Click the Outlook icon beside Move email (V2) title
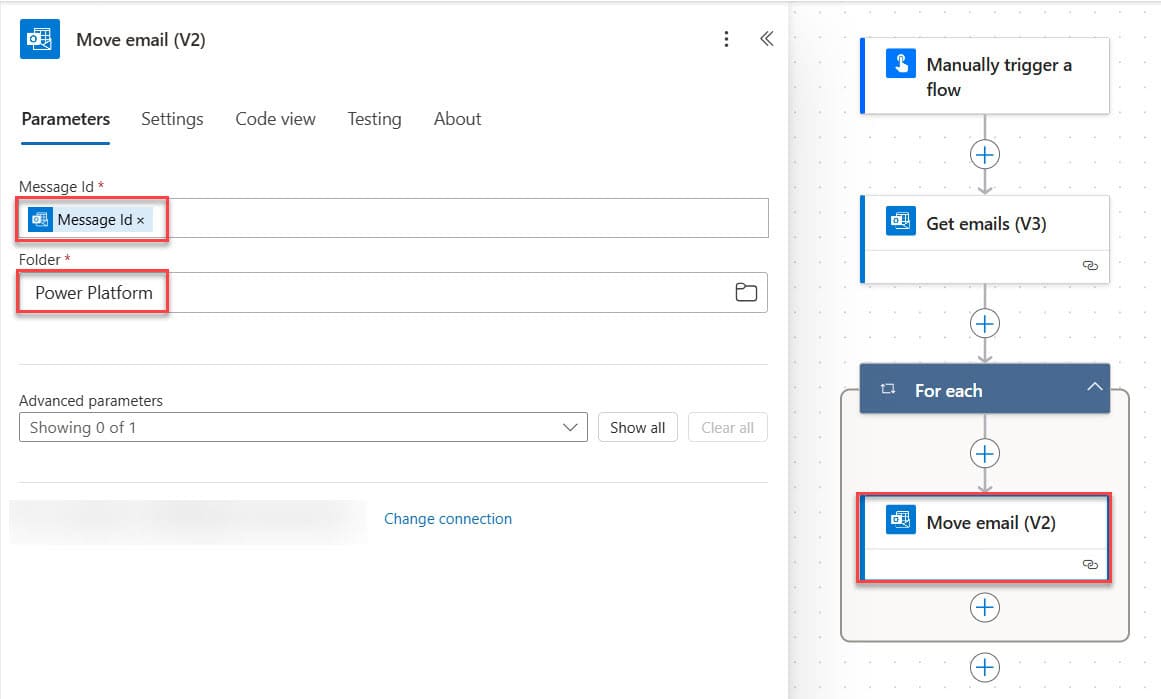 (39, 38)
